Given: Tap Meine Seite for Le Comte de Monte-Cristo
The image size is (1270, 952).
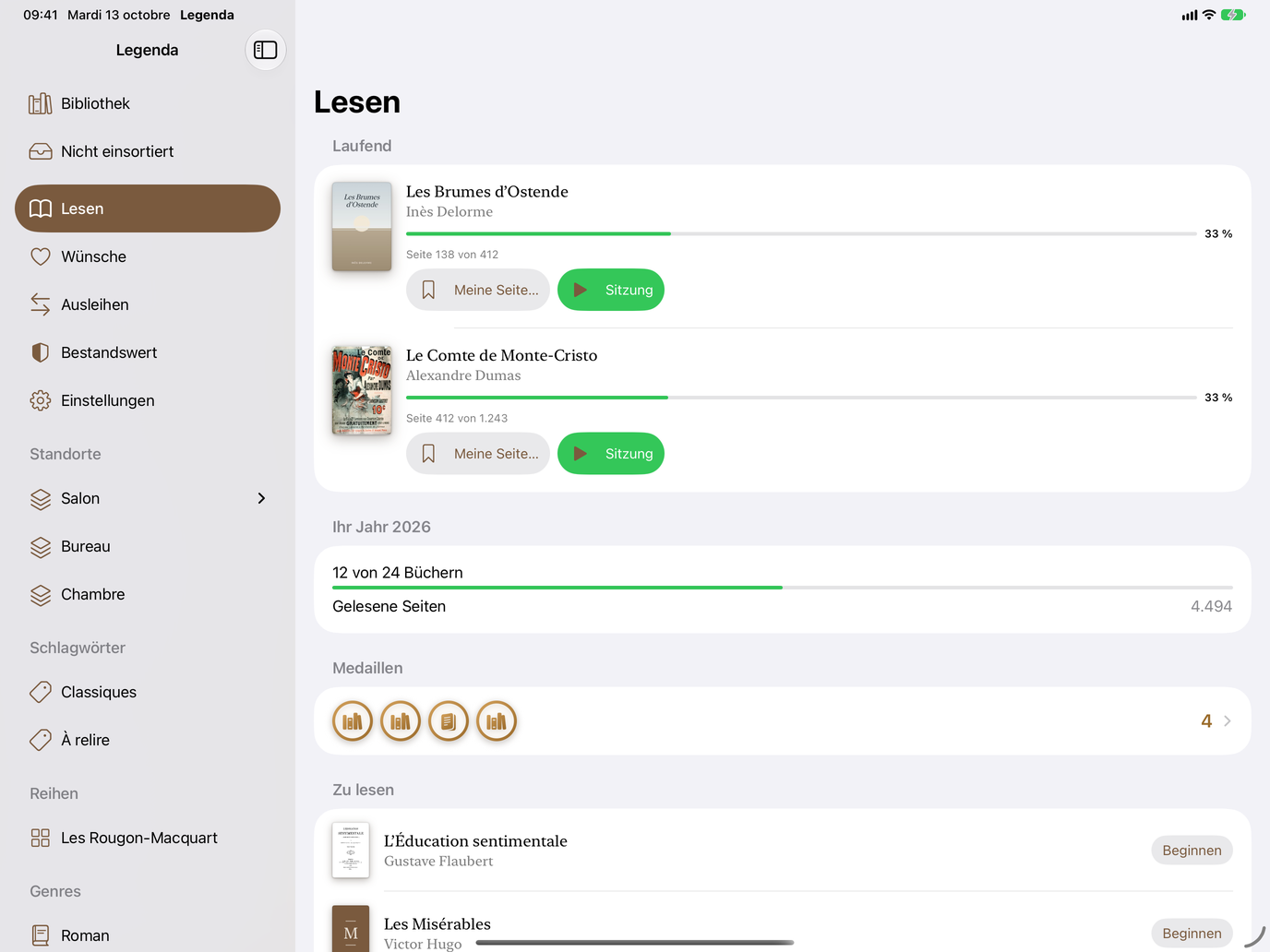Looking at the screenshot, I should point(478,454).
